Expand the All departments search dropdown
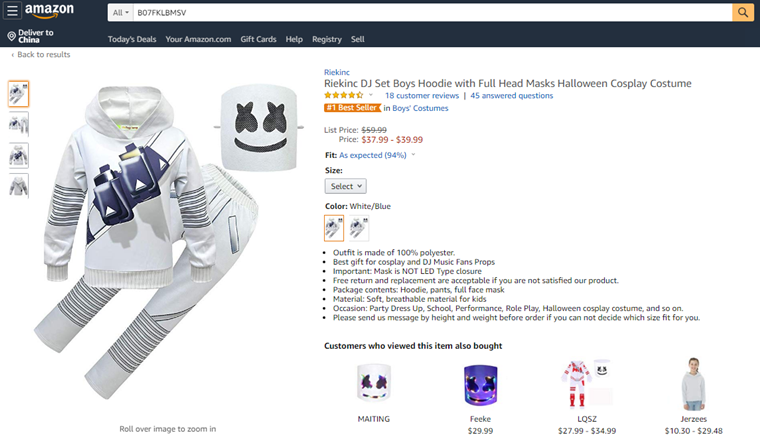Image resolution: width=760 pixels, height=448 pixels. tap(120, 12)
